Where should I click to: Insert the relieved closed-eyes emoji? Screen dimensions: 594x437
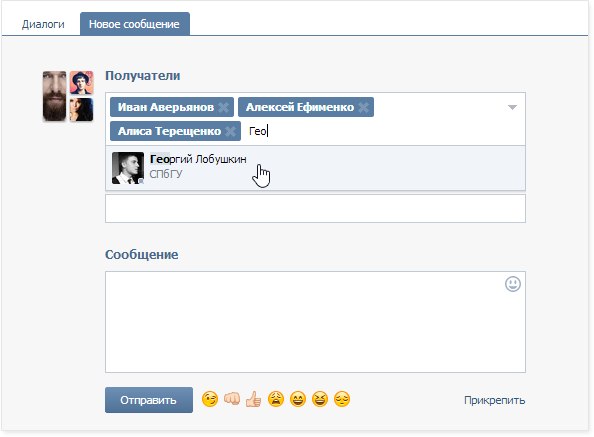coord(342,400)
